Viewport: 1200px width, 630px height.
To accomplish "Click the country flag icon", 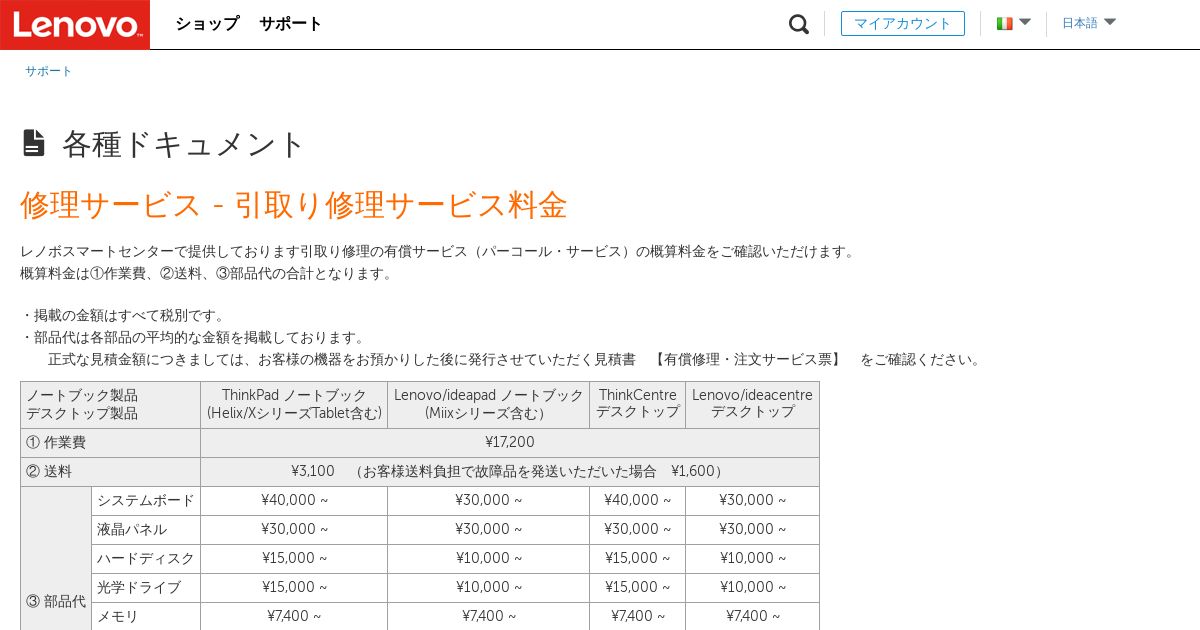I will pyautogui.click(x=1004, y=23).
